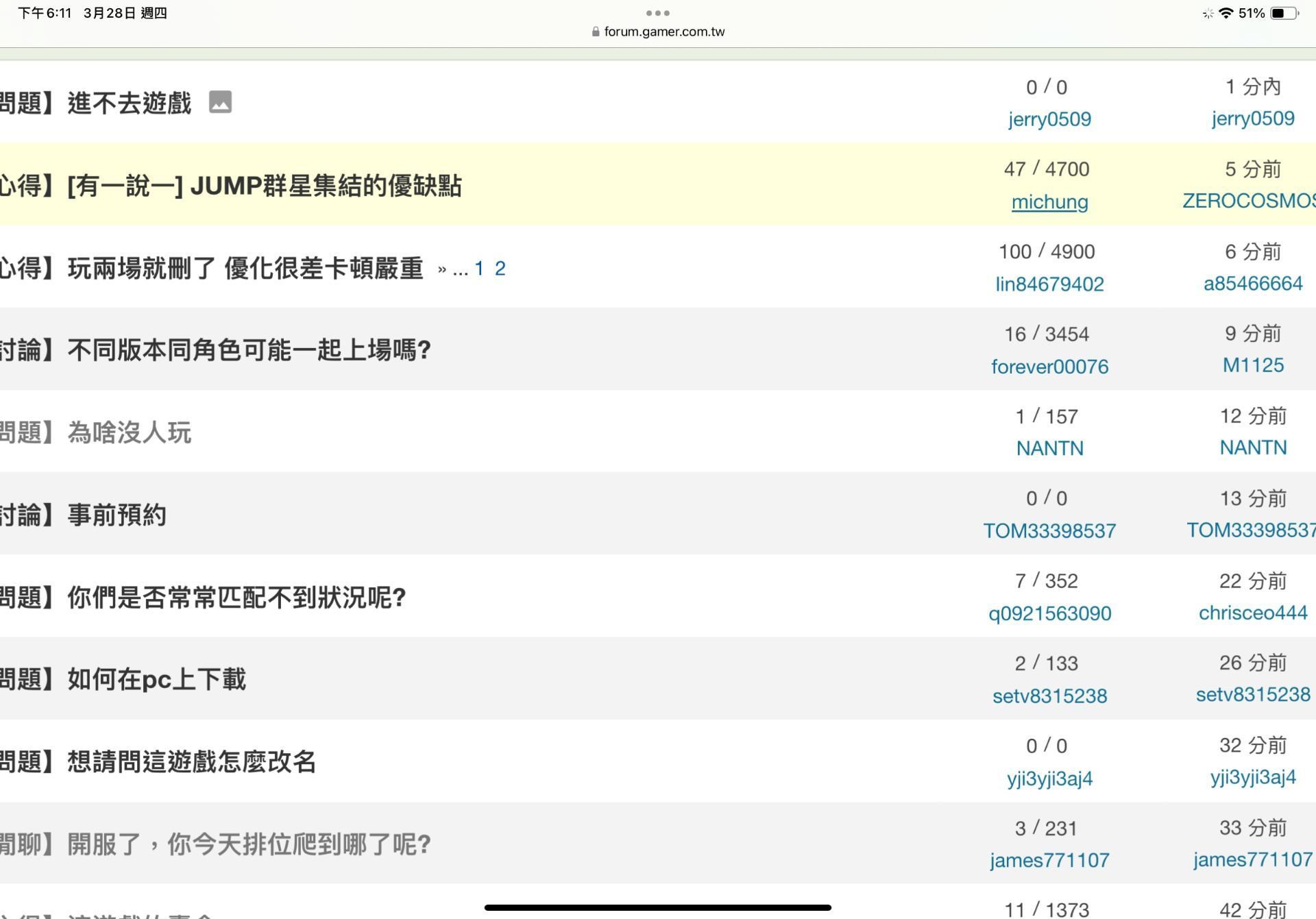Open author forever00076 profile
This screenshot has width=1316, height=919.
click(x=1049, y=367)
